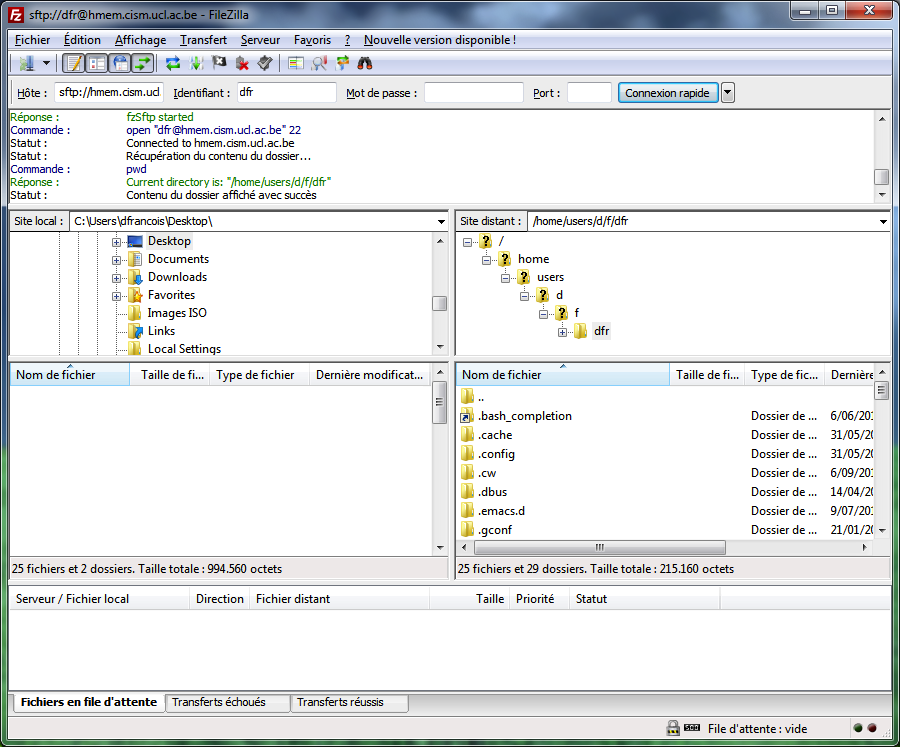Expand the Desktop folder in local tree

pos(117,242)
